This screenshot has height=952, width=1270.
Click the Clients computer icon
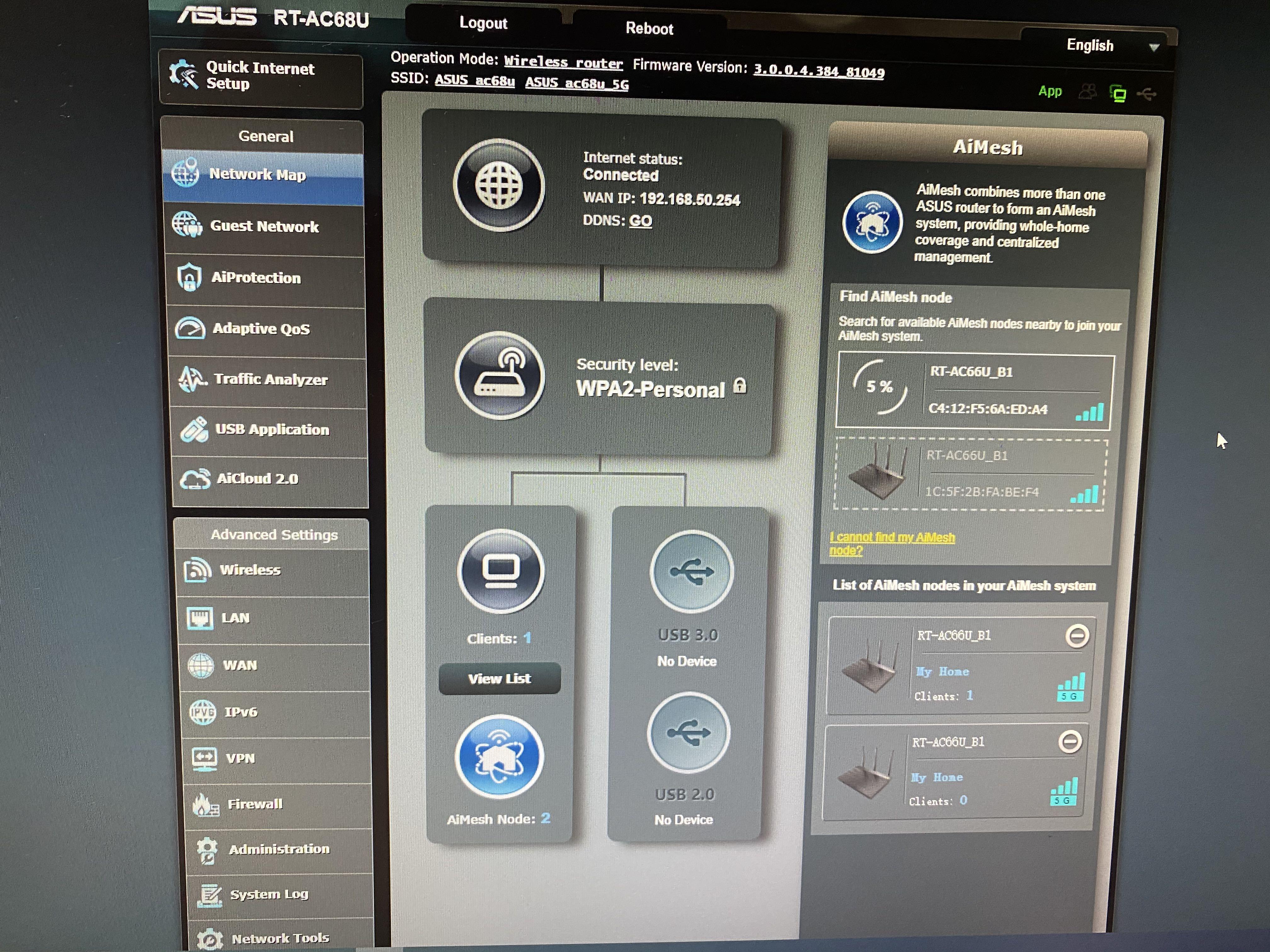coord(501,571)
